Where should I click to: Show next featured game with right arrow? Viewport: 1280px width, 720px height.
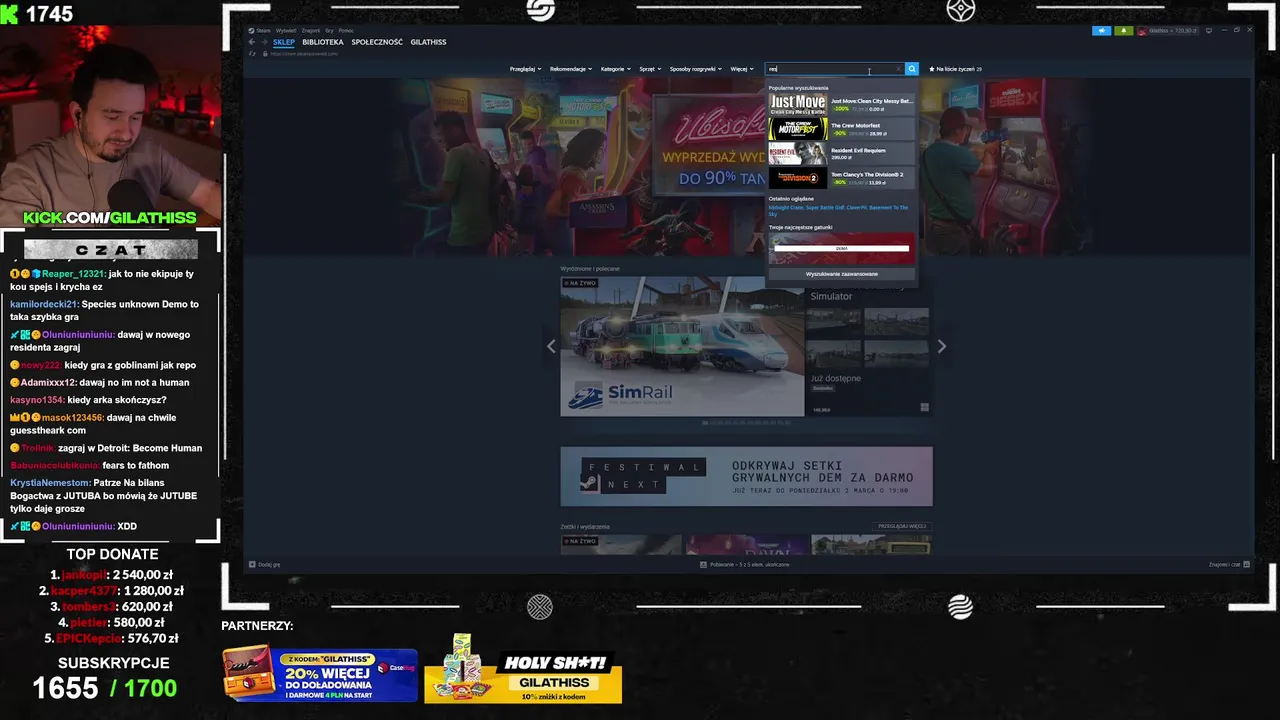[x=941, y=346]
